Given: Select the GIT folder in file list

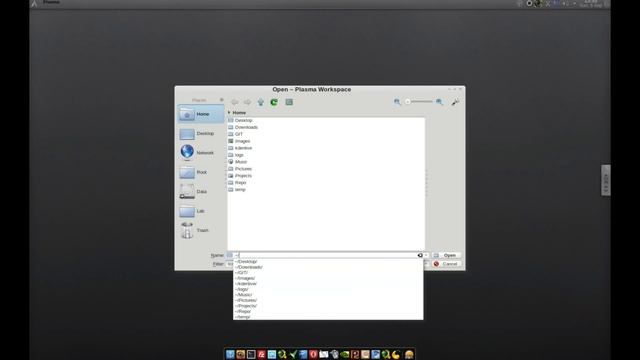Looking at the screenshot, I should tap(236, 134).
